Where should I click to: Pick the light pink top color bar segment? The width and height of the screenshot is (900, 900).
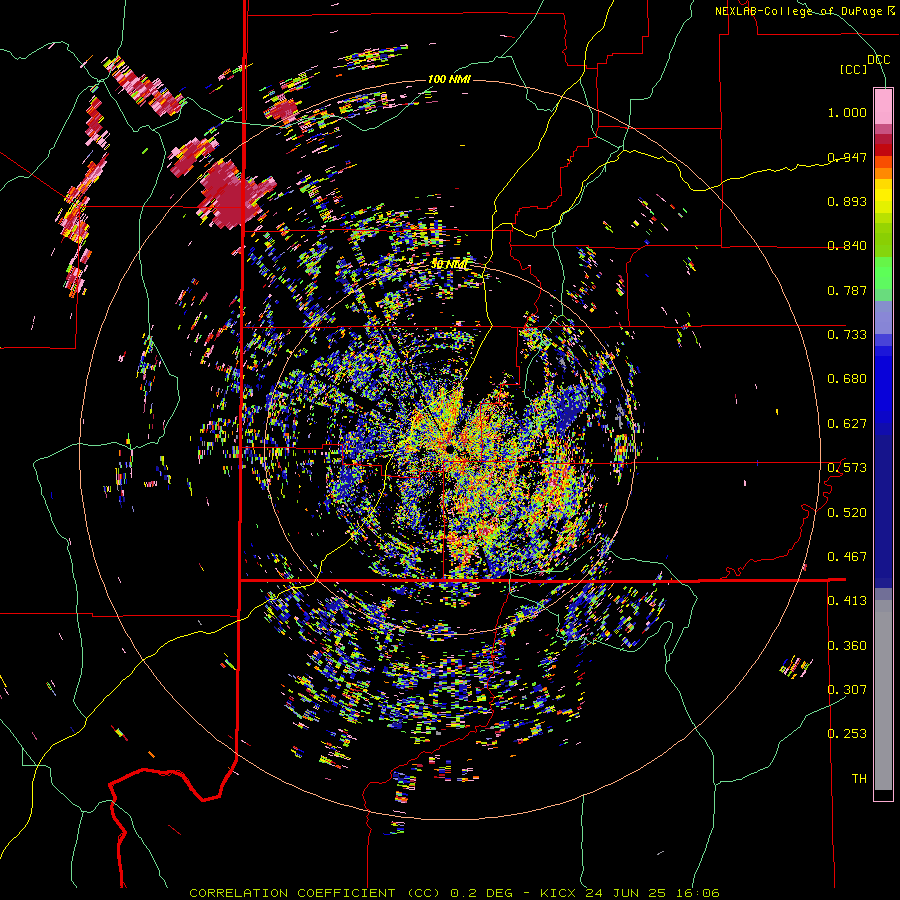coord(883,106)
